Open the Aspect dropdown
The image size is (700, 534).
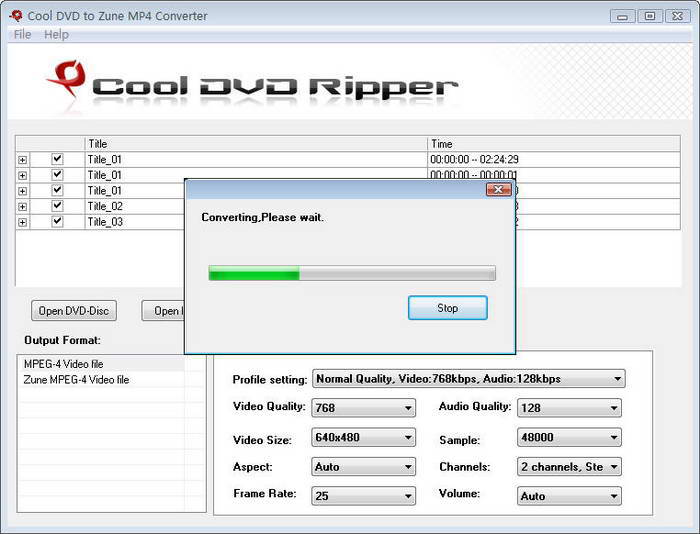(363, 467)
